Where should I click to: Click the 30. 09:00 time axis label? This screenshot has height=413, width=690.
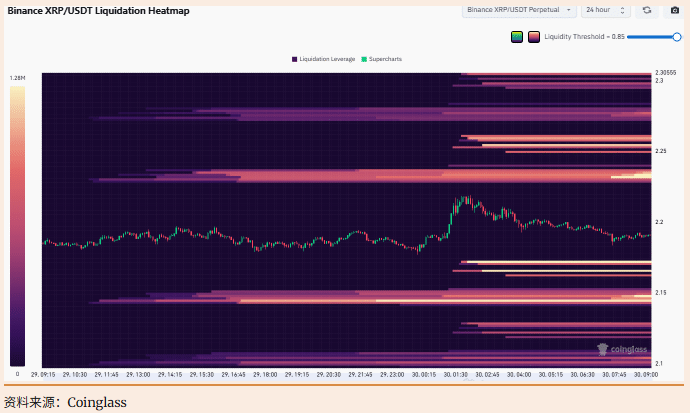coord(646,375)
